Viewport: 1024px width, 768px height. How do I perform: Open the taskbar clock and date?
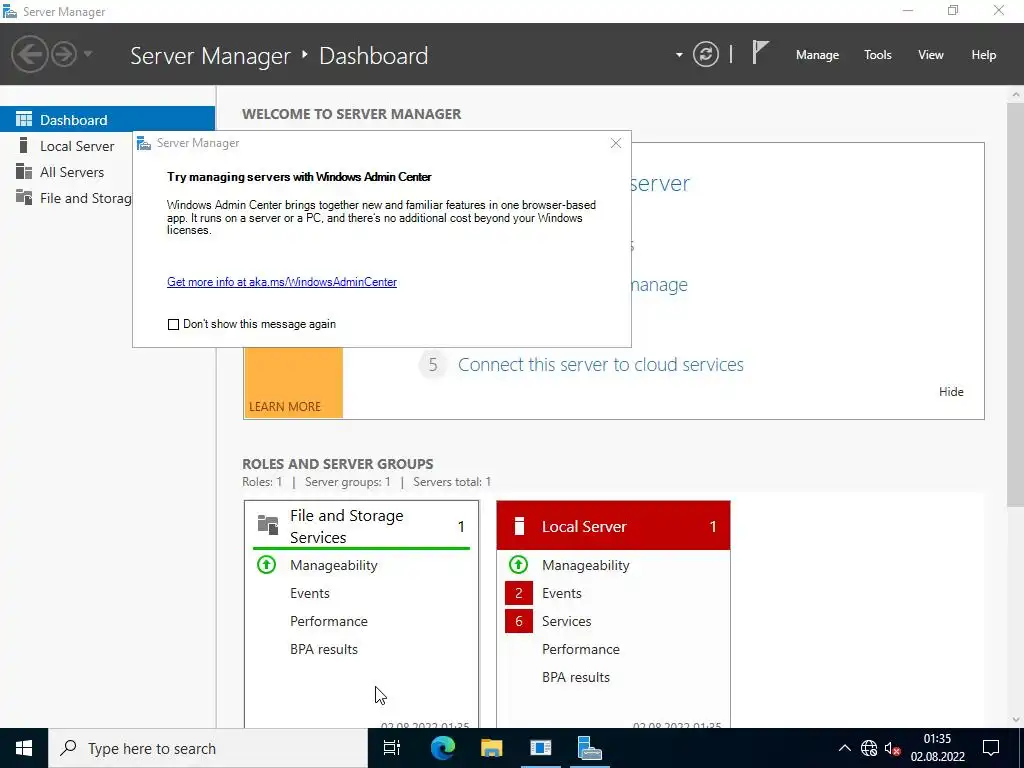[x=937, y=748]
